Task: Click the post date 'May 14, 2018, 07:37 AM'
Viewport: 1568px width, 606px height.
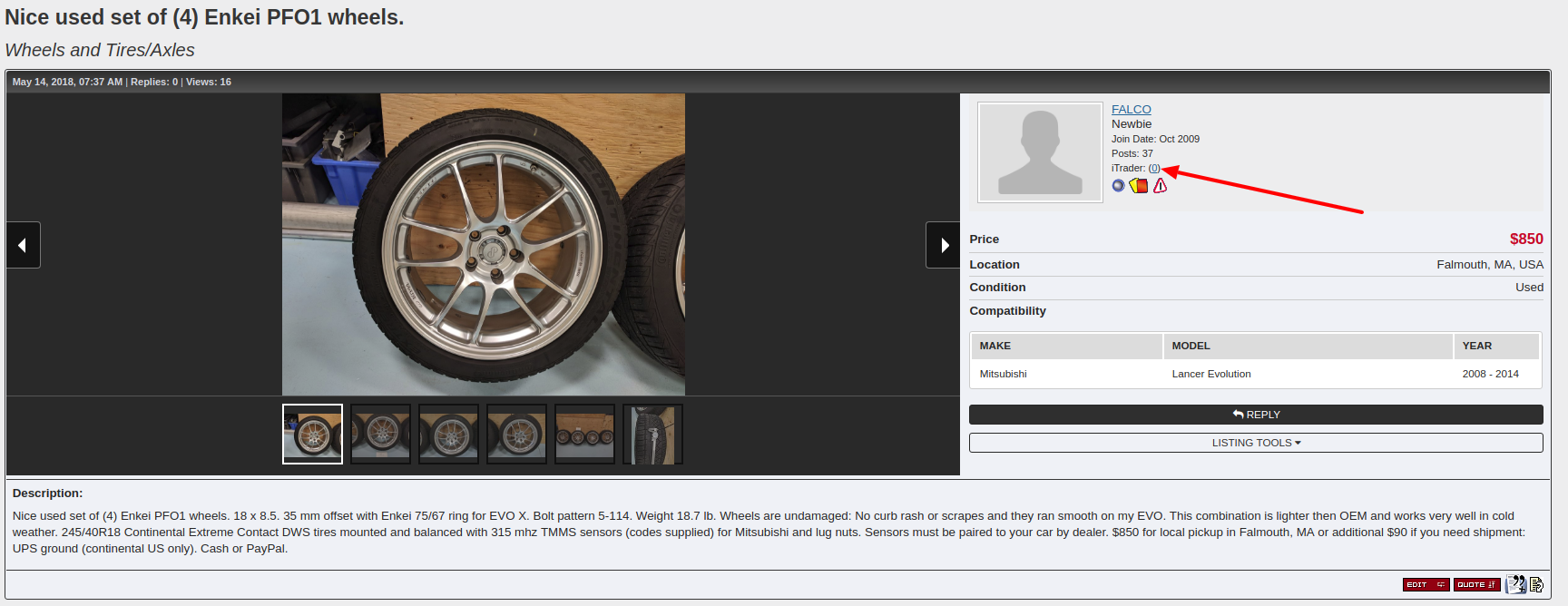Action: [x=67, y=82]
